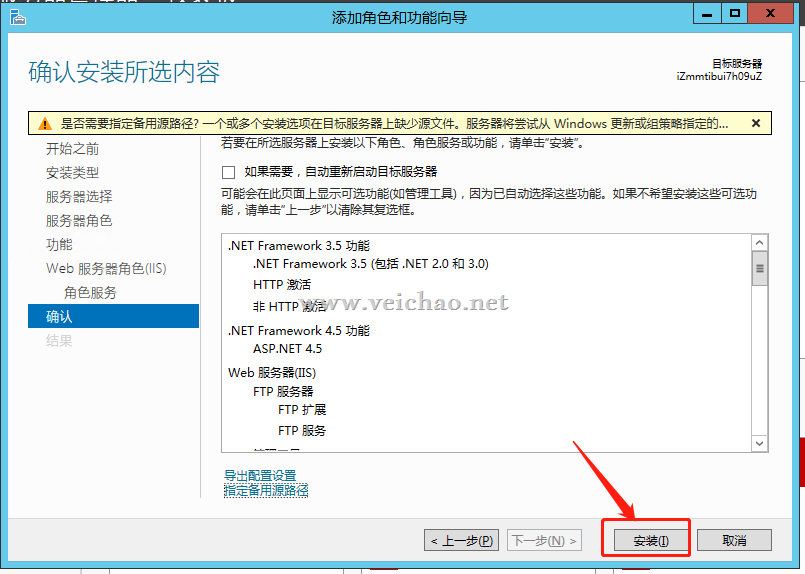The height and width of the screenshot is (574, 805).
Task: Select HTTP 激活 entry
Action: [x=282, y=284]
